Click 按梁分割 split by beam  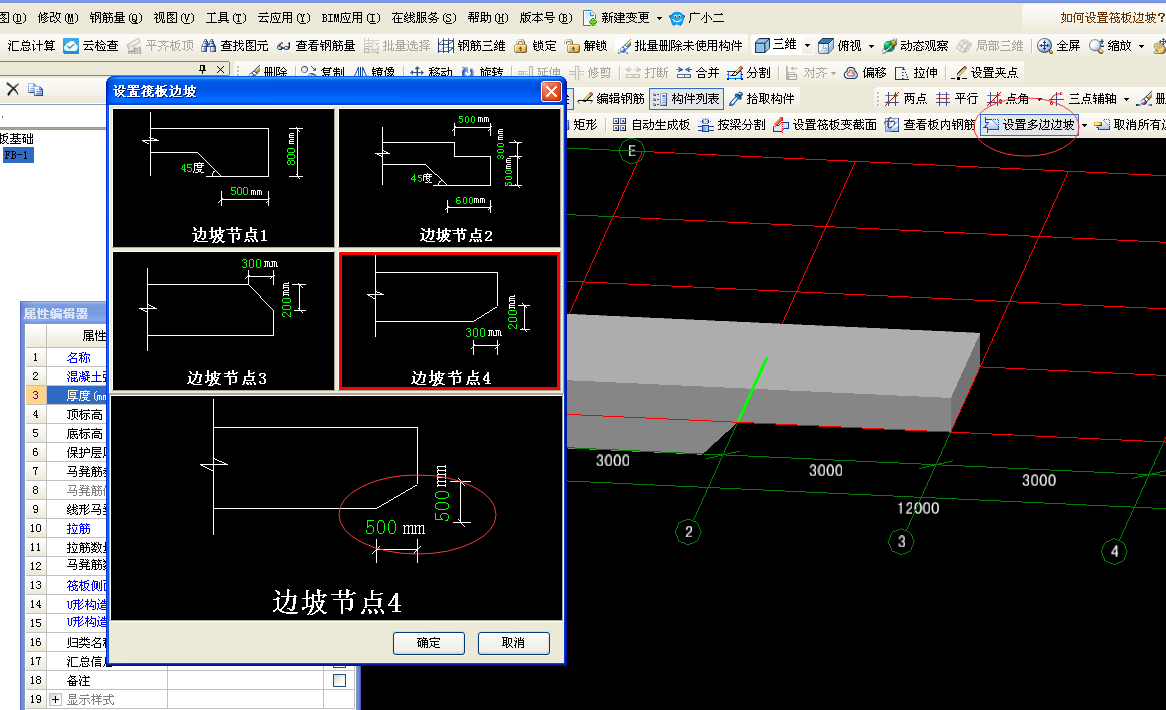732,125
